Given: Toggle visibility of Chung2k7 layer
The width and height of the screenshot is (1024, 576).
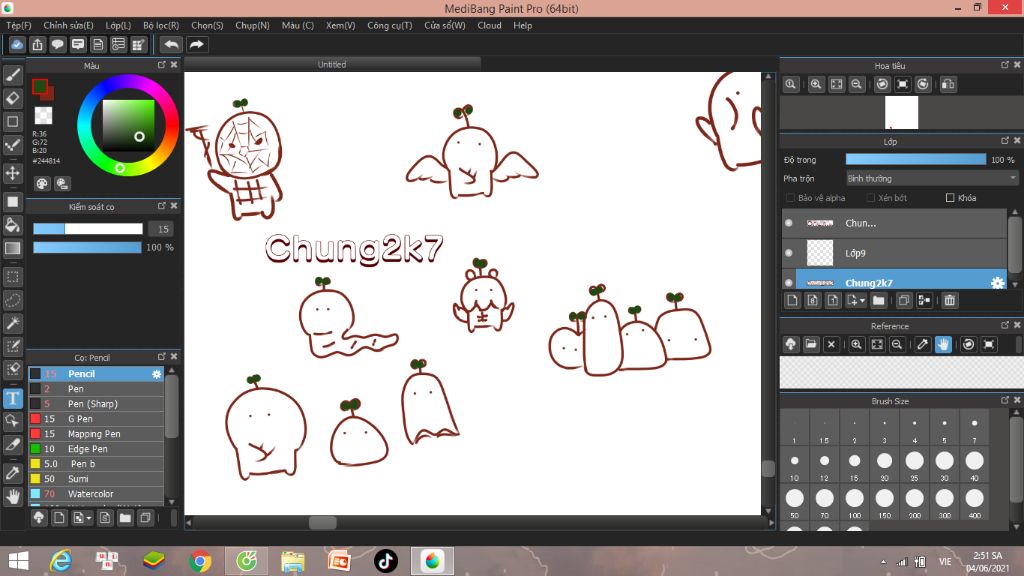Looking at the screenshot, I should tap(789, 283).
